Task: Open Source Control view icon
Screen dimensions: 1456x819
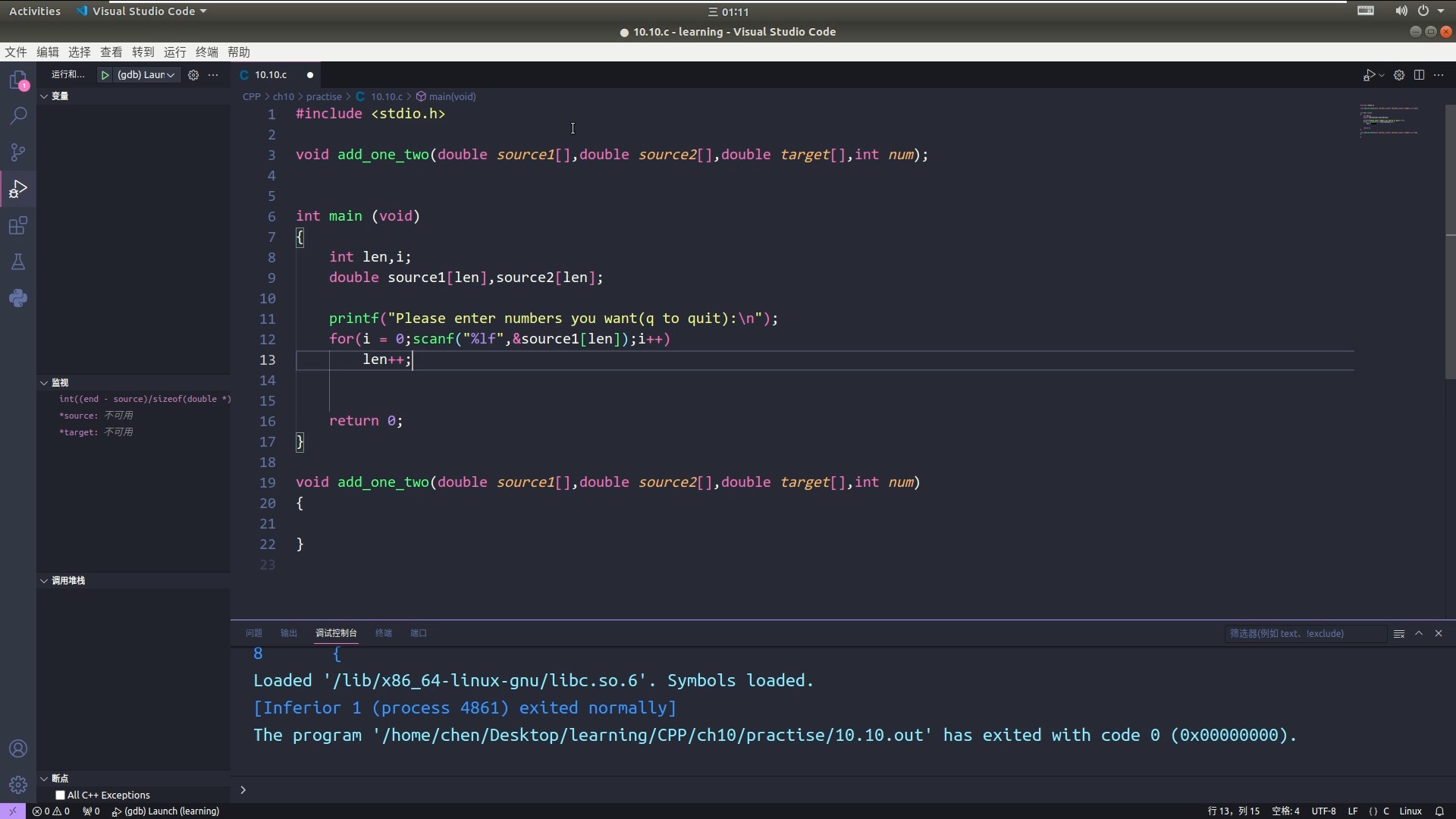Action: pyautogui.click(x=18, y=152)
